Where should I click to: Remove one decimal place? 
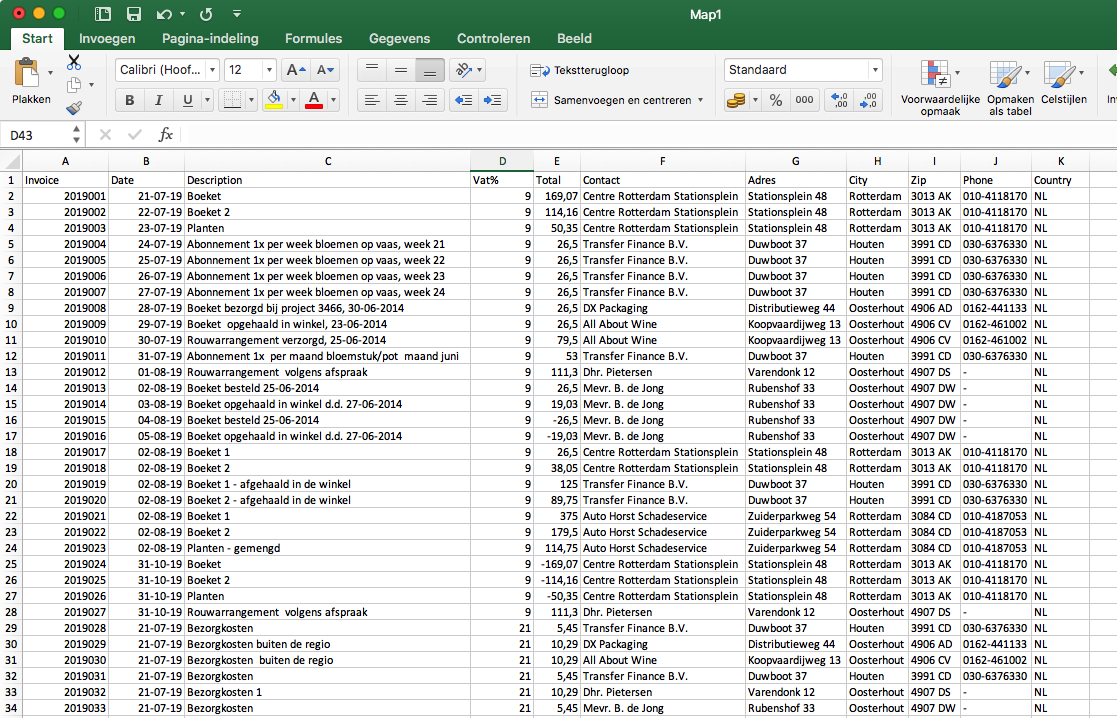coord(868,100)
